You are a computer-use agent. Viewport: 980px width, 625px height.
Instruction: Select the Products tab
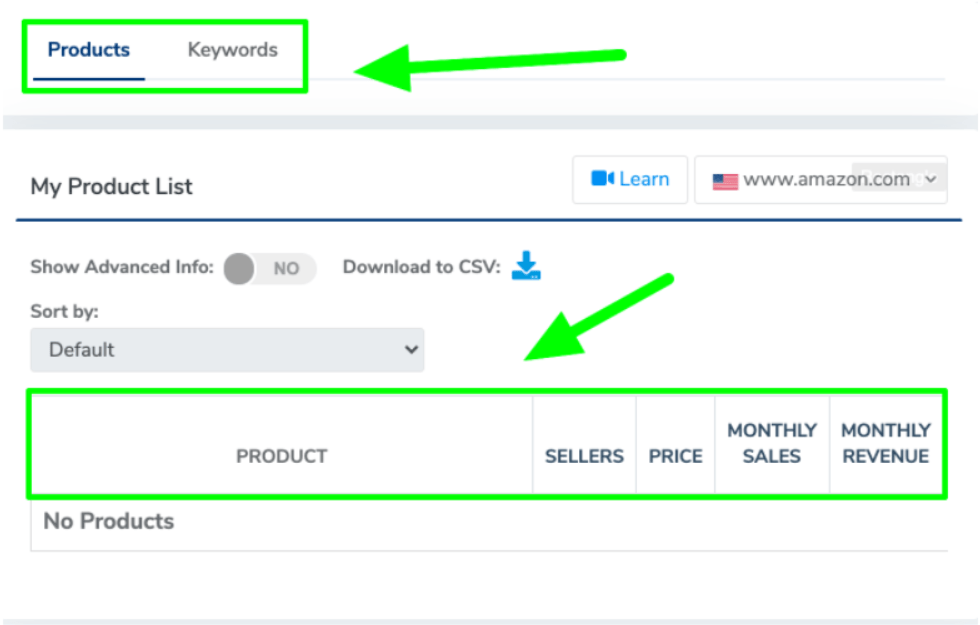(x=89, y=50)
